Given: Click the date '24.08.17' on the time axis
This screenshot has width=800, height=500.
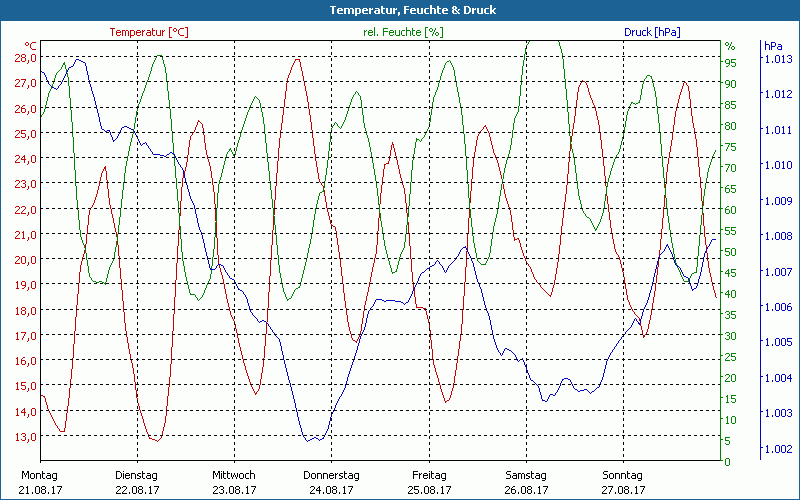Looking at the screenshot, I should tap(331, 490).
